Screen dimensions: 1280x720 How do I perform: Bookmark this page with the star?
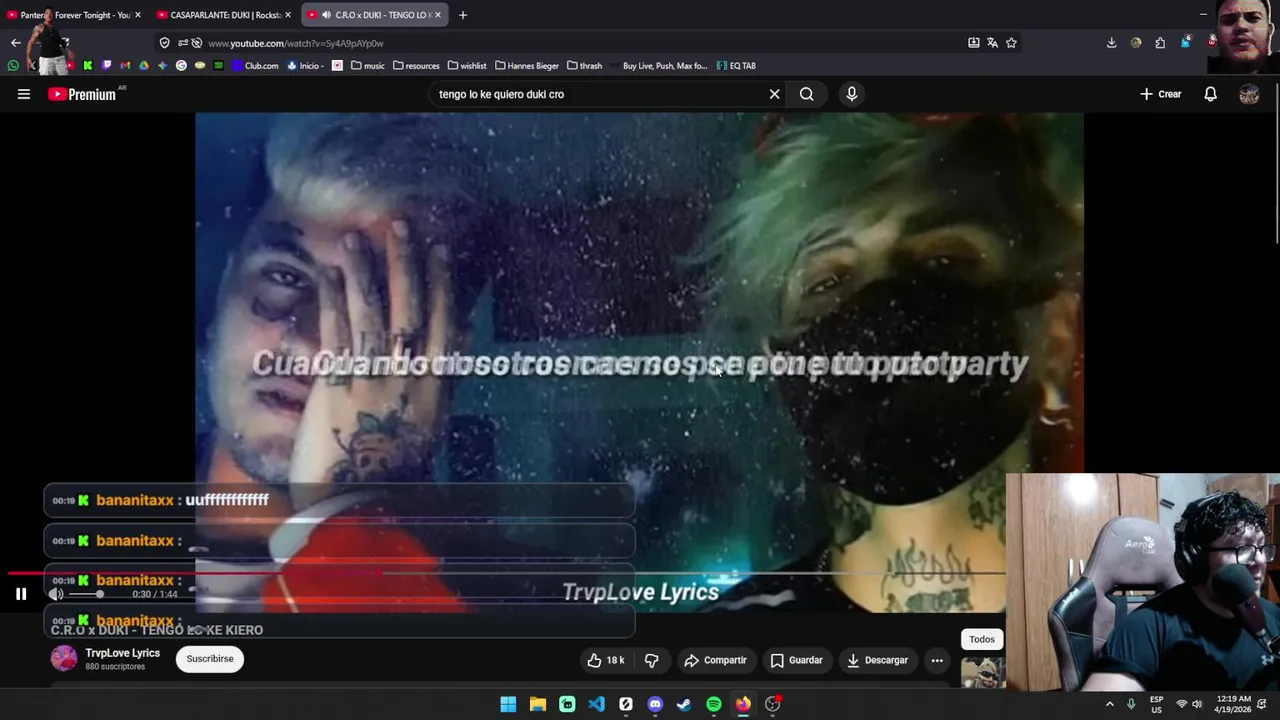(1011, 43)
